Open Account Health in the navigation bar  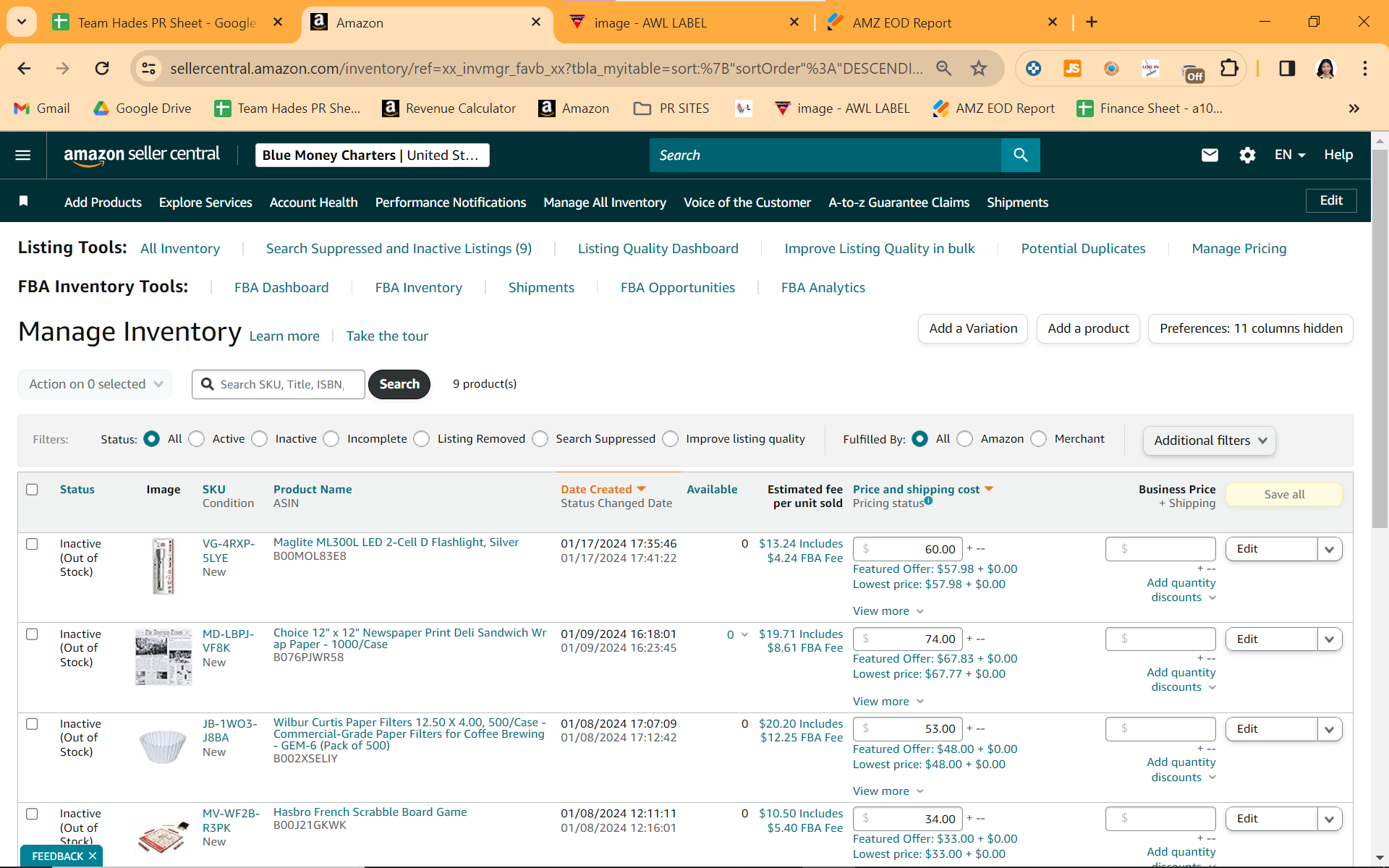pos(313,203)
